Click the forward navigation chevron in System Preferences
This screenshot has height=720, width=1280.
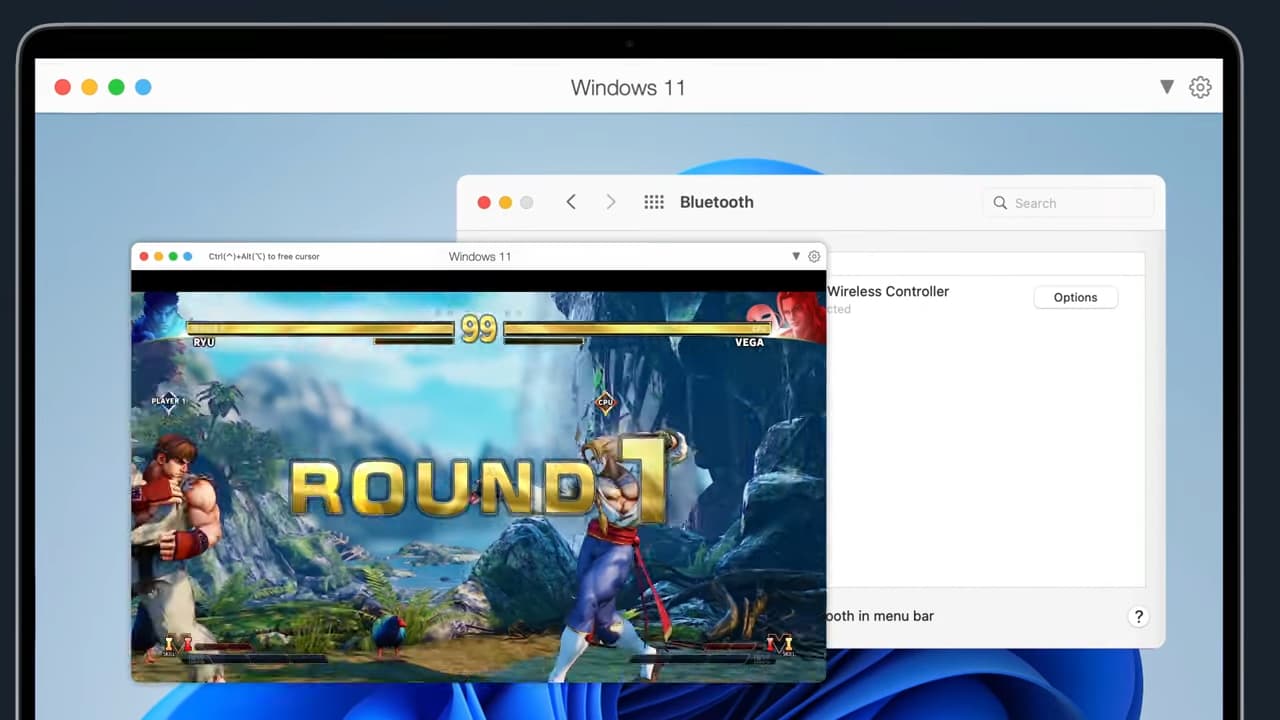tap(610, 202)
